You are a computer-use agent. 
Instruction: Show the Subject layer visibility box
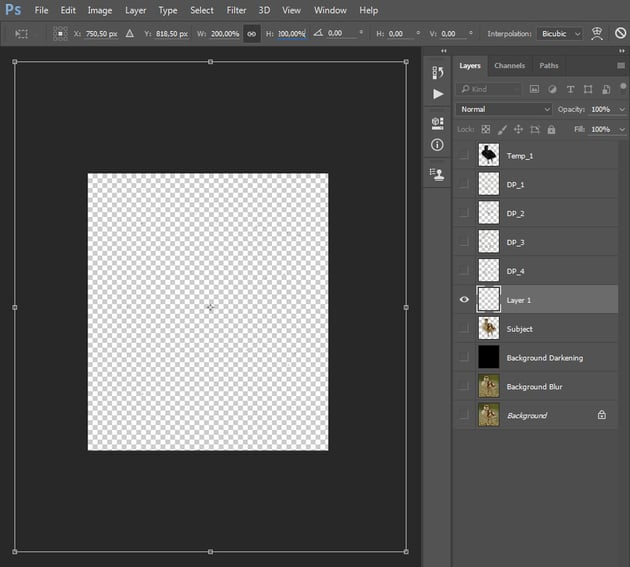pyautogui.click(x=464, y=328)
